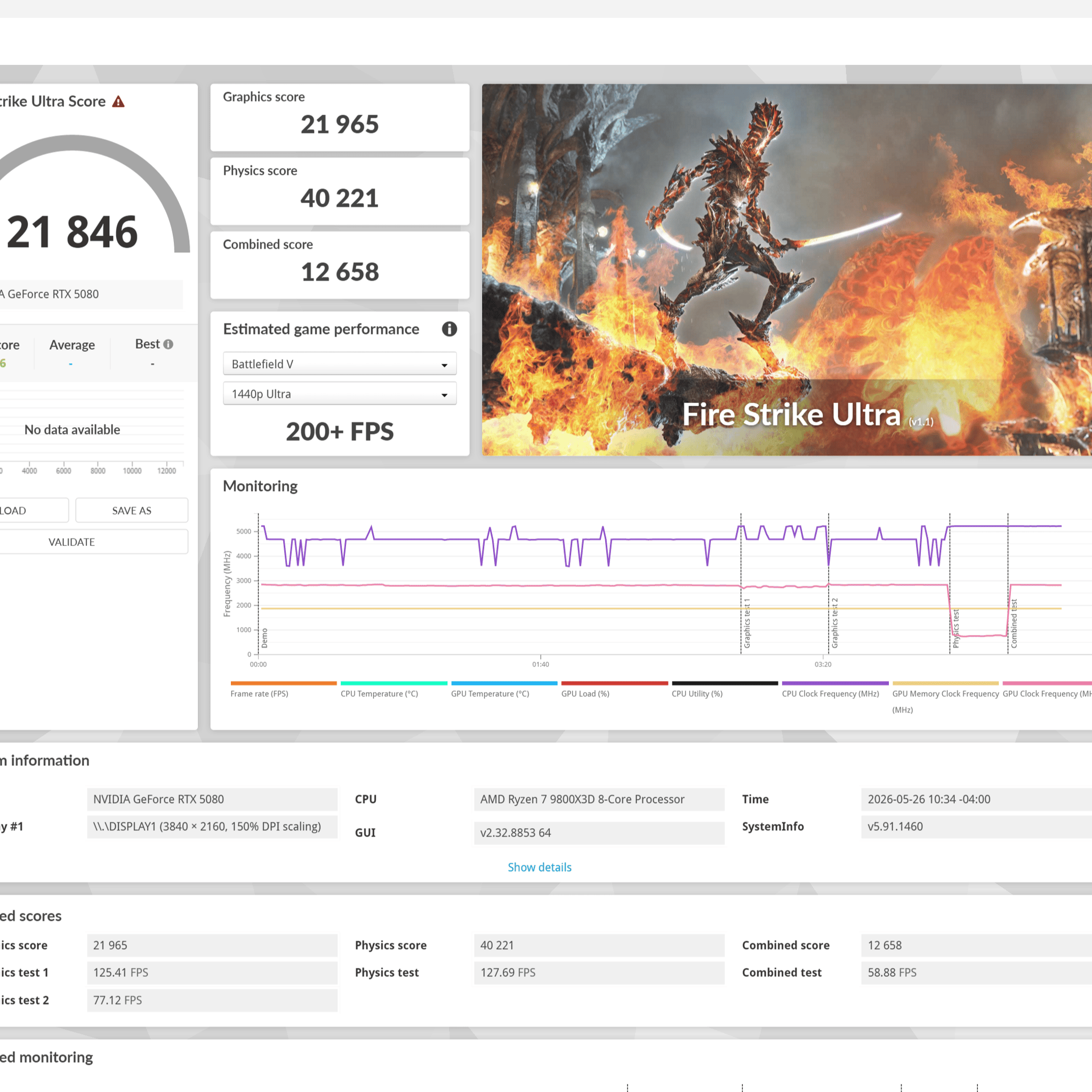Click the Graphics test 1 chart marker
This screenshot has height=1092, width=1092.
tap(746, 623)
